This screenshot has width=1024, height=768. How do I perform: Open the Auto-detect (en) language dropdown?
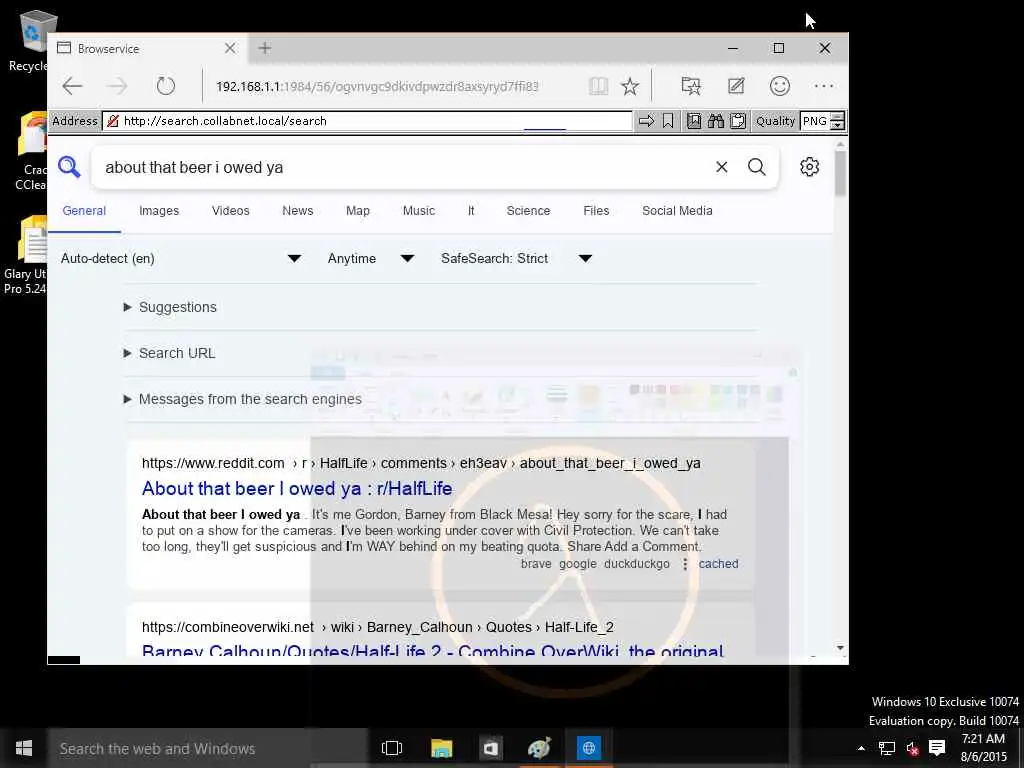point(181,259)
